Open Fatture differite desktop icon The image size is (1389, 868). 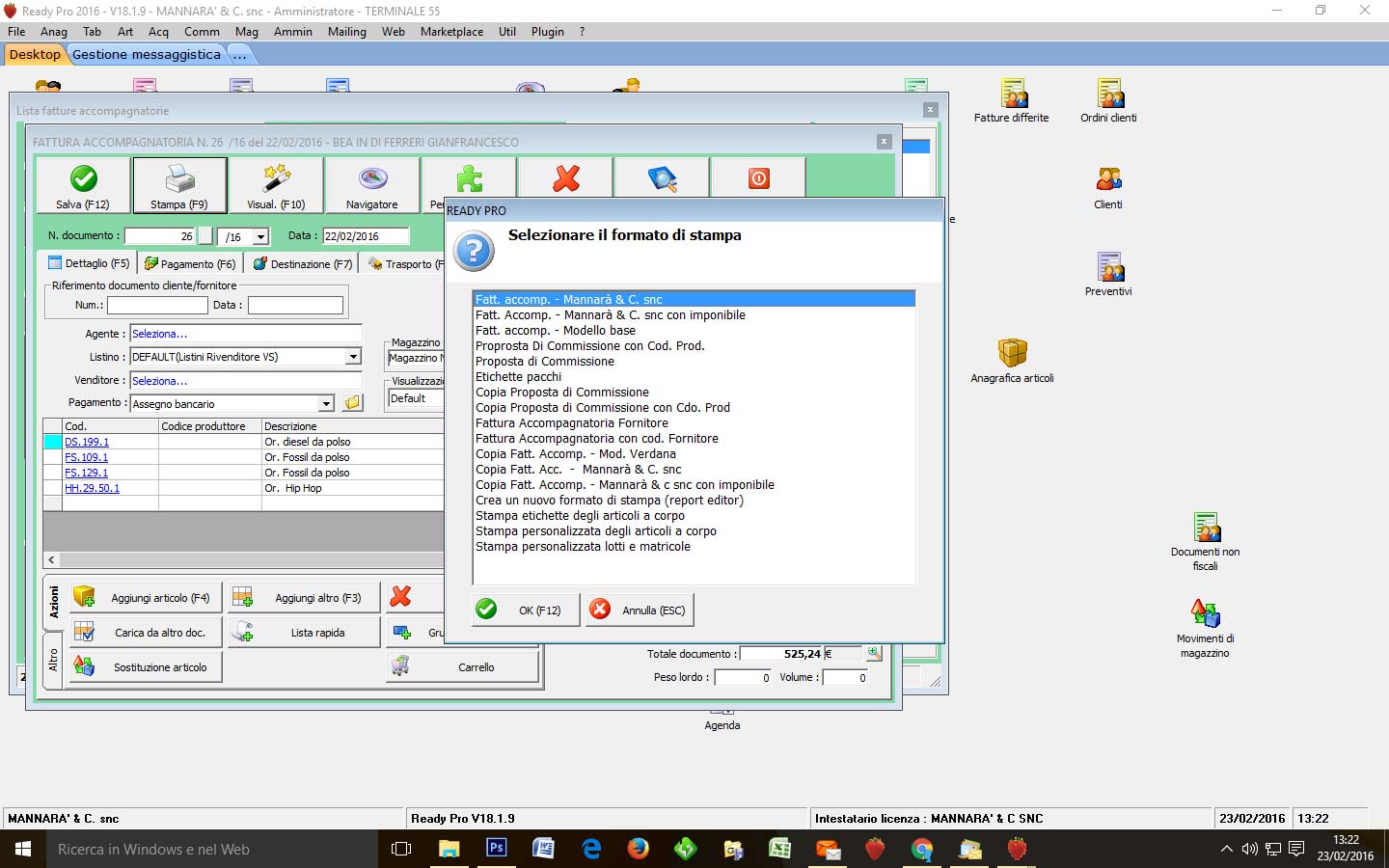(1011, 100)
